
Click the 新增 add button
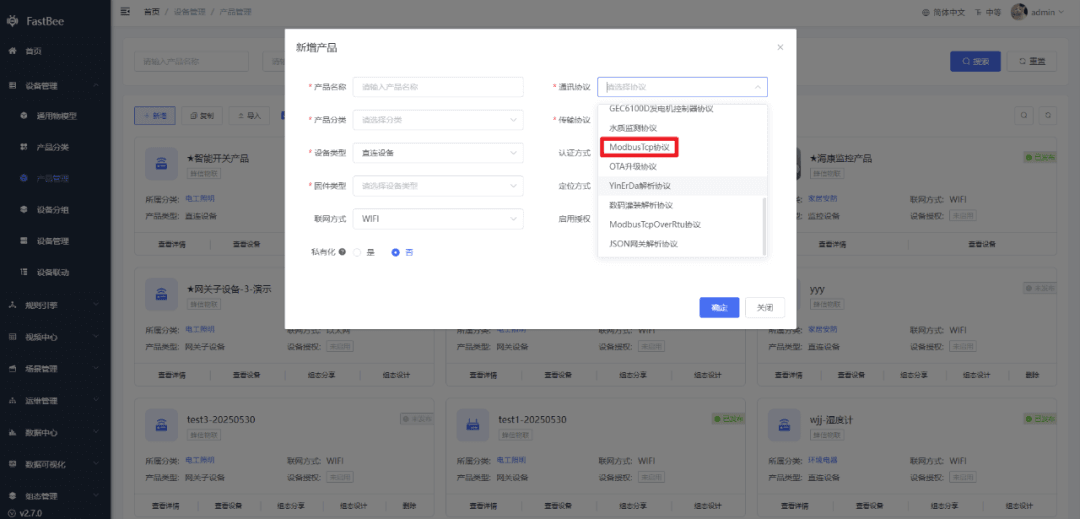pyautogui.click(x=155, y=116)
